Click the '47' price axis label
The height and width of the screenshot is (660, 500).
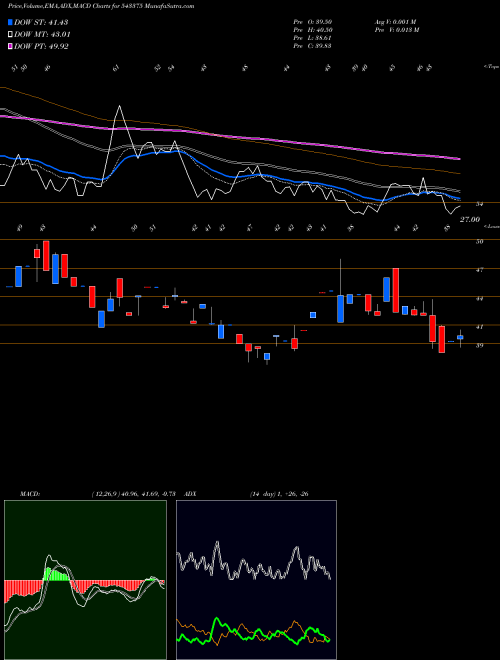(479, 269)
